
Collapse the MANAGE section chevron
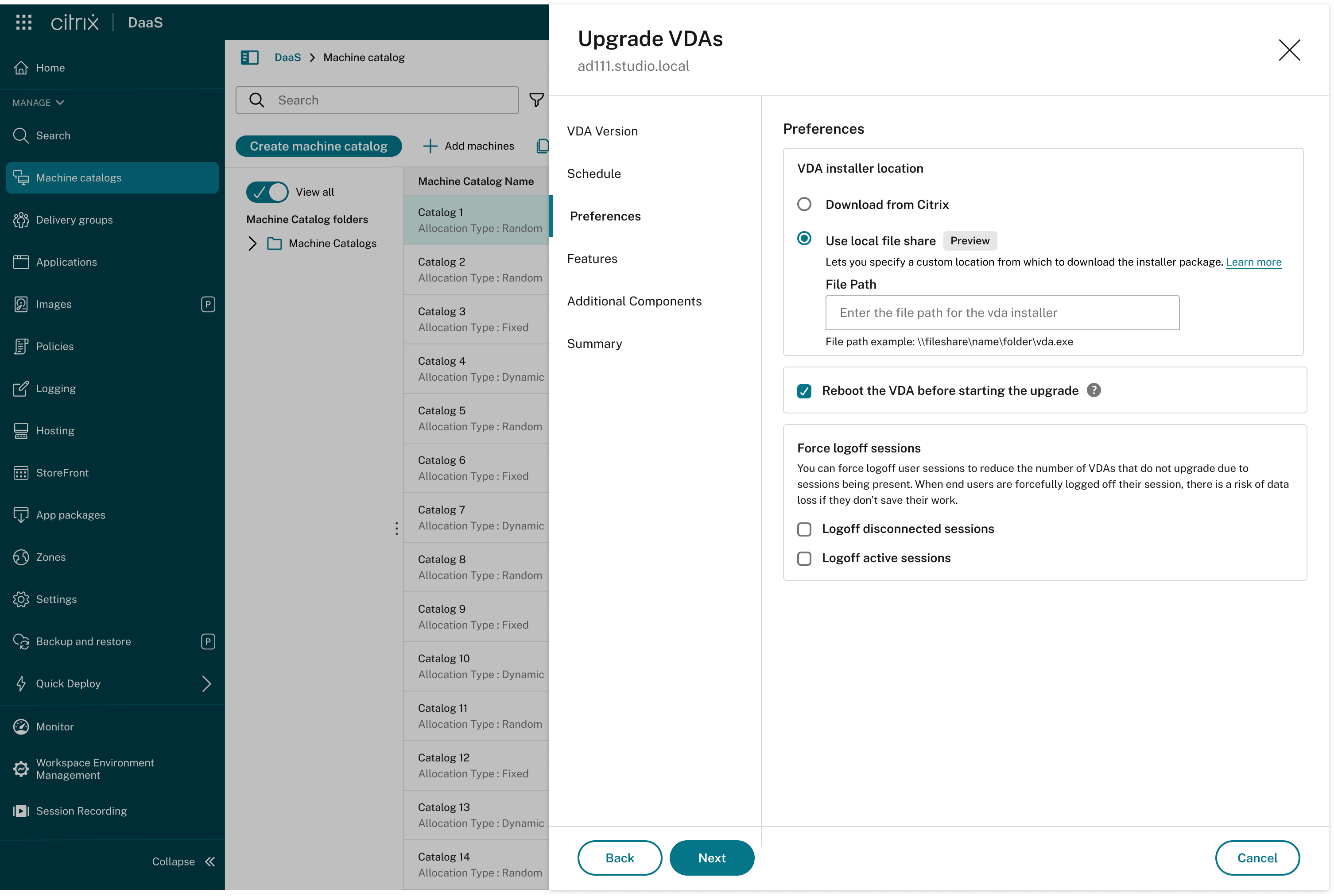(59, 102)
